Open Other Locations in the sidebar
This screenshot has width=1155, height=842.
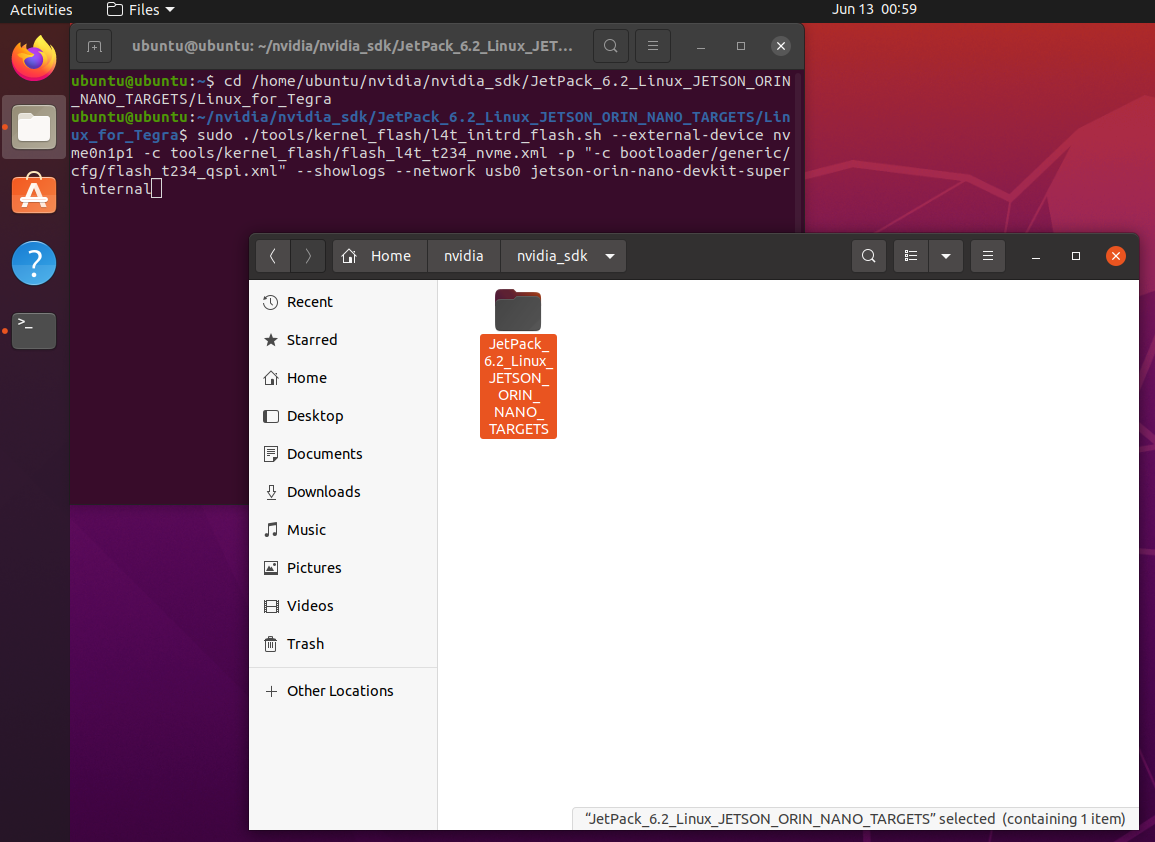[x=343, y=691]
